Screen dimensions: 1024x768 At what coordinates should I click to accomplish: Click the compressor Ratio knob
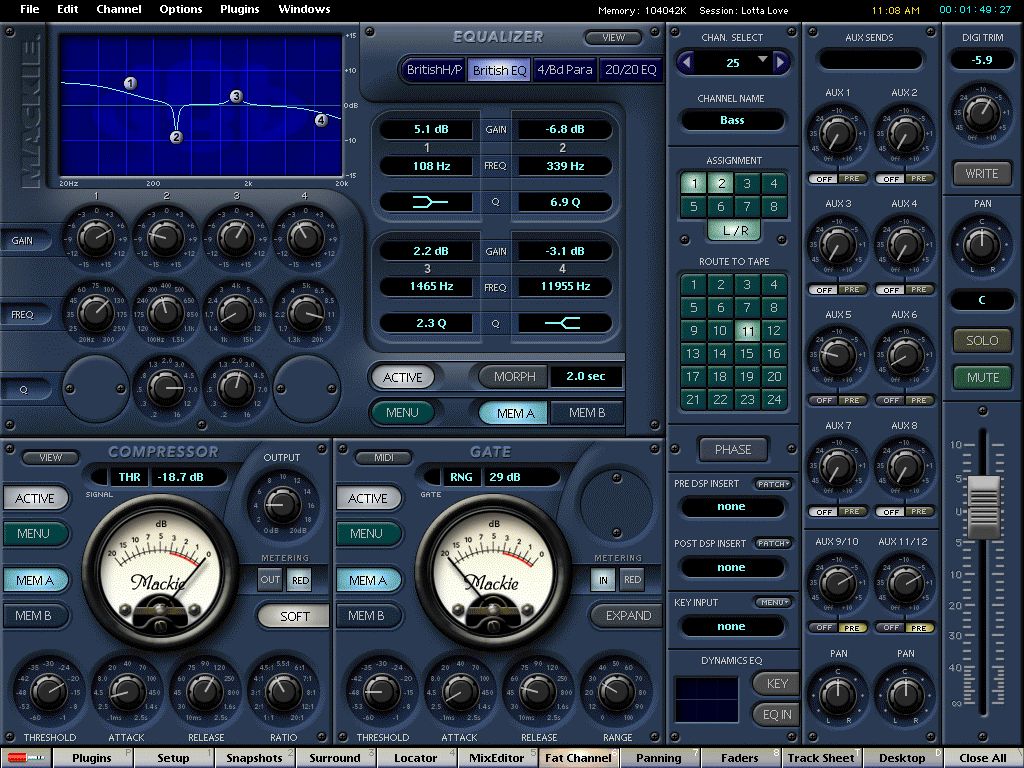283,692
